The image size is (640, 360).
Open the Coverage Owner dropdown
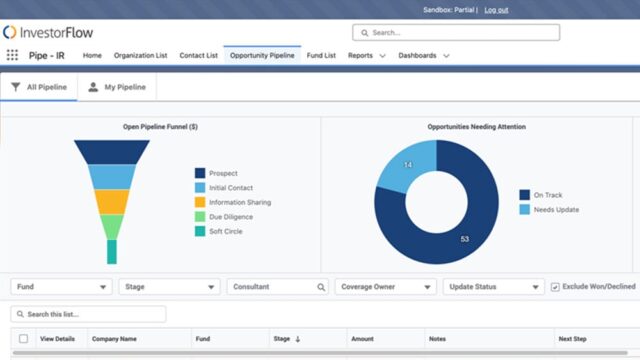(x=386, y=287)
